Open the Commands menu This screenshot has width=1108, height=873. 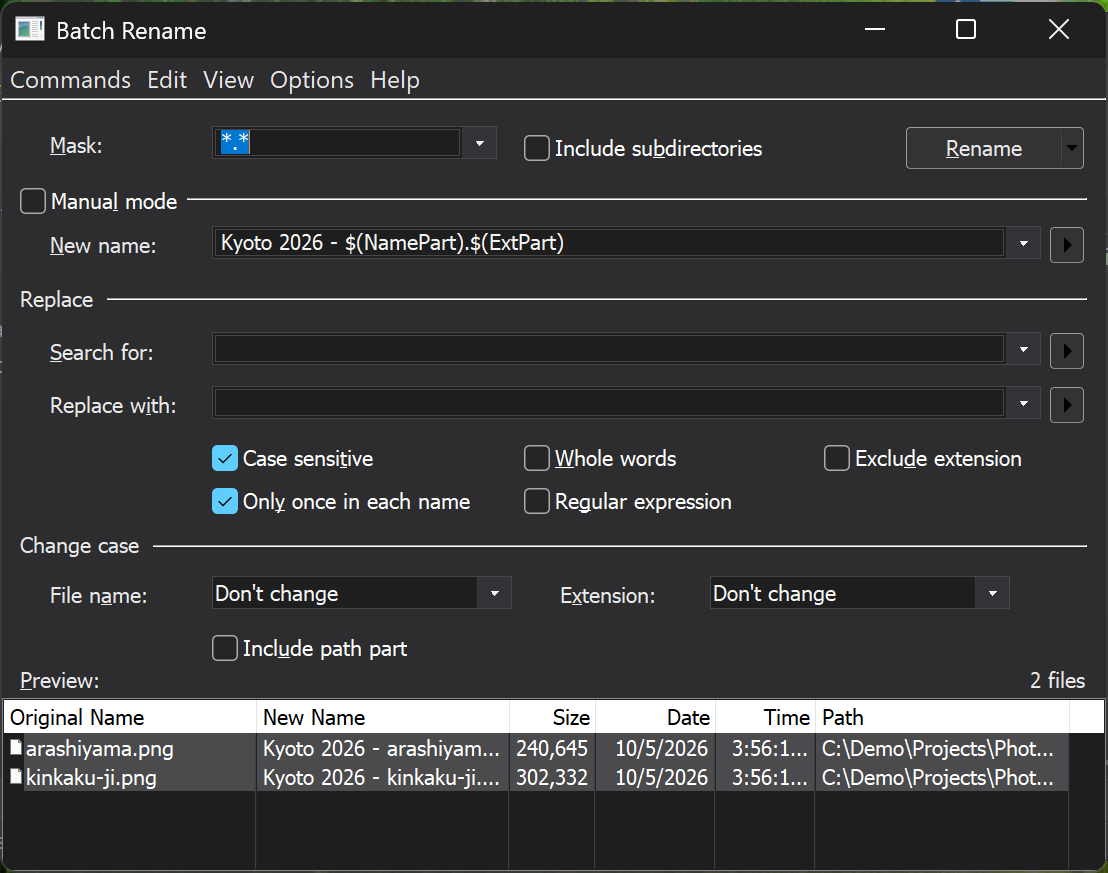(71, 80)
